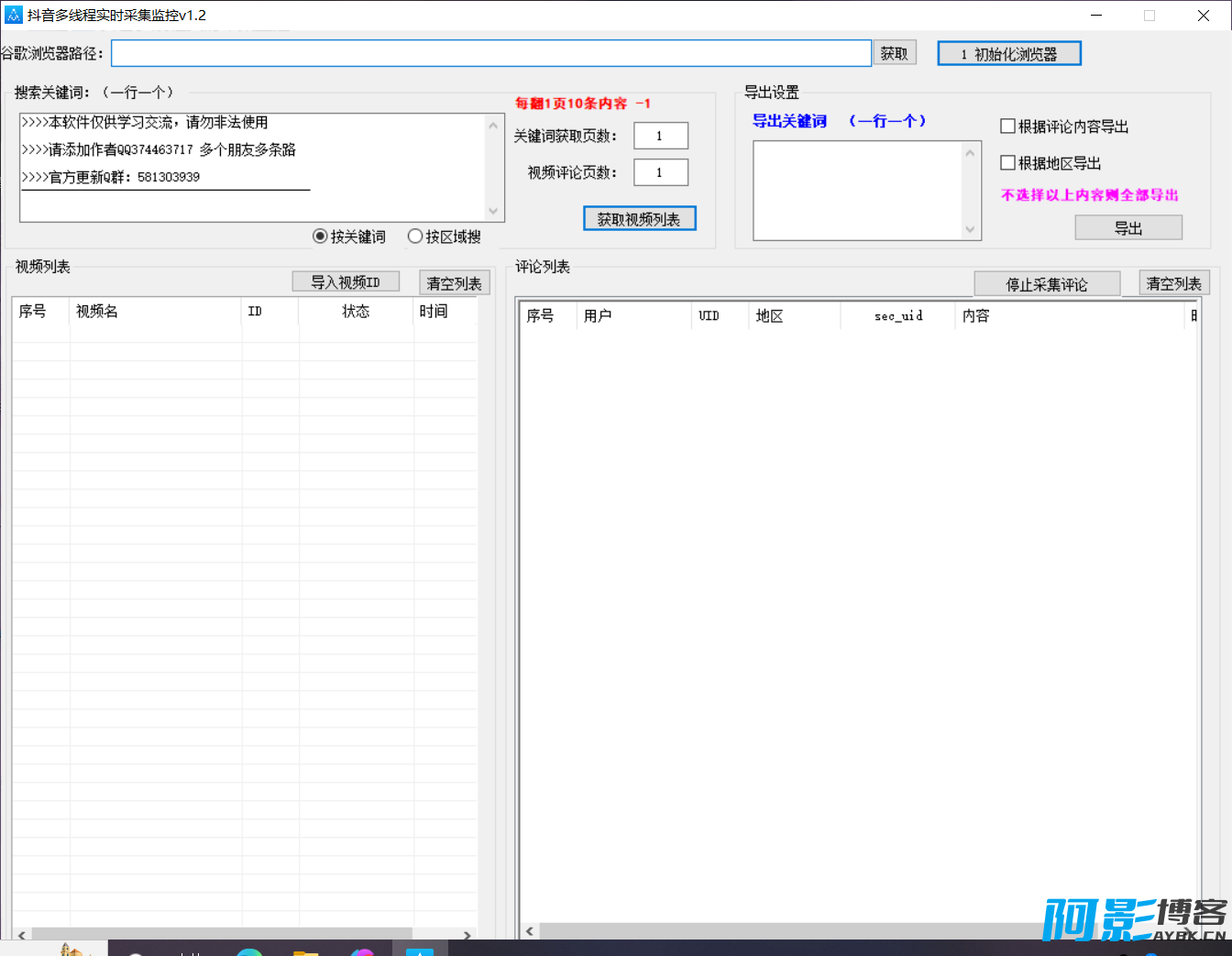
Task: Clear the comment list with 清空列表
Action: (1173, 283)
